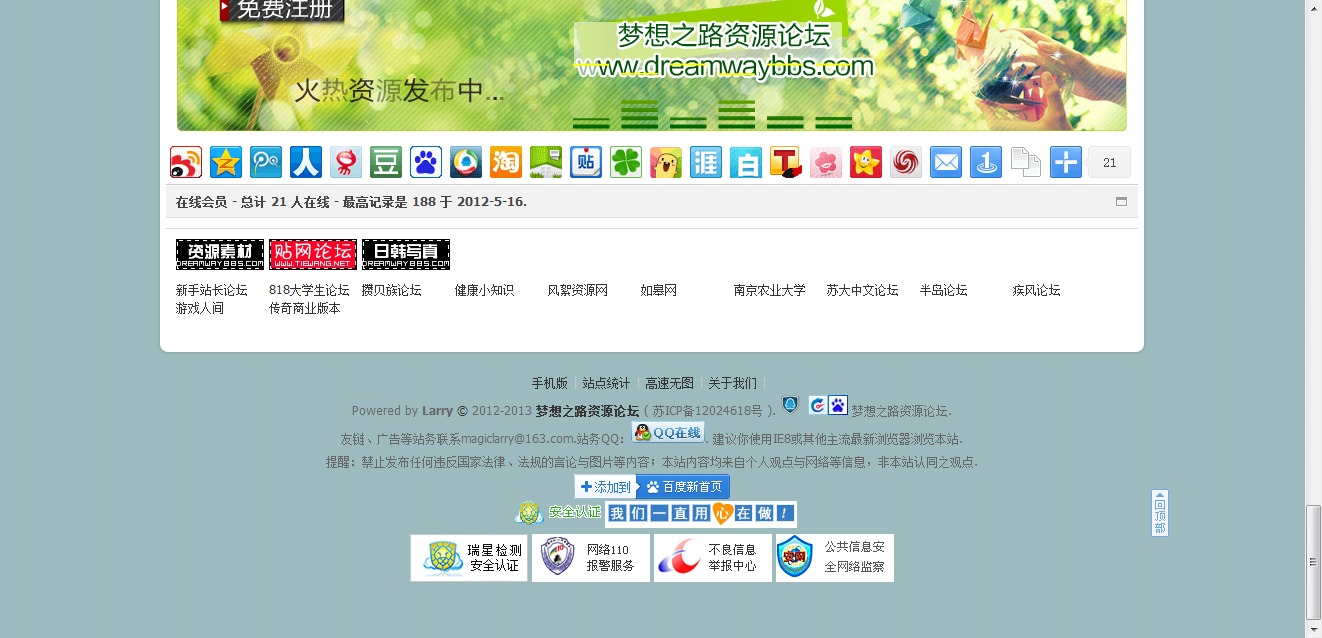Visit 南京农业大学 link
Image resolution: width=1322 pixels, height=638 pixels.
[770, 290]
